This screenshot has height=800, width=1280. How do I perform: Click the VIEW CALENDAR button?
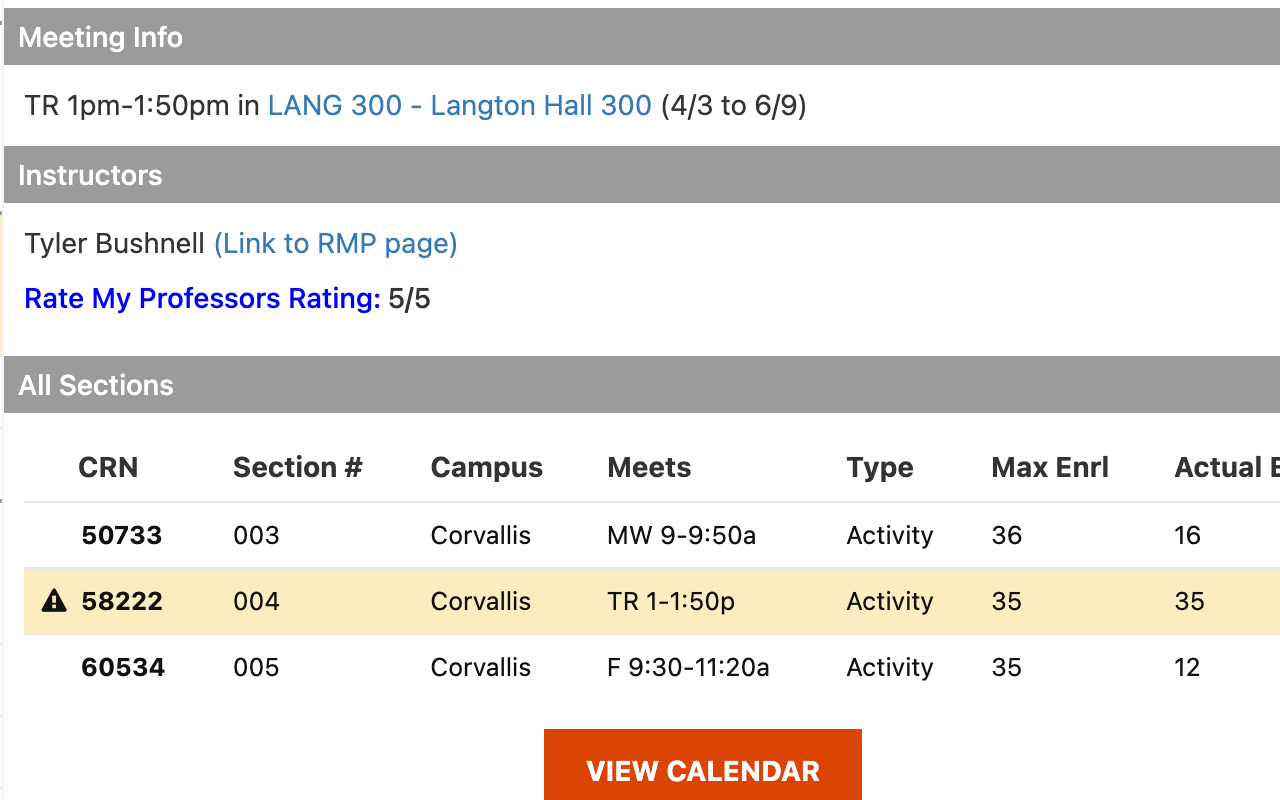[703, 770]
